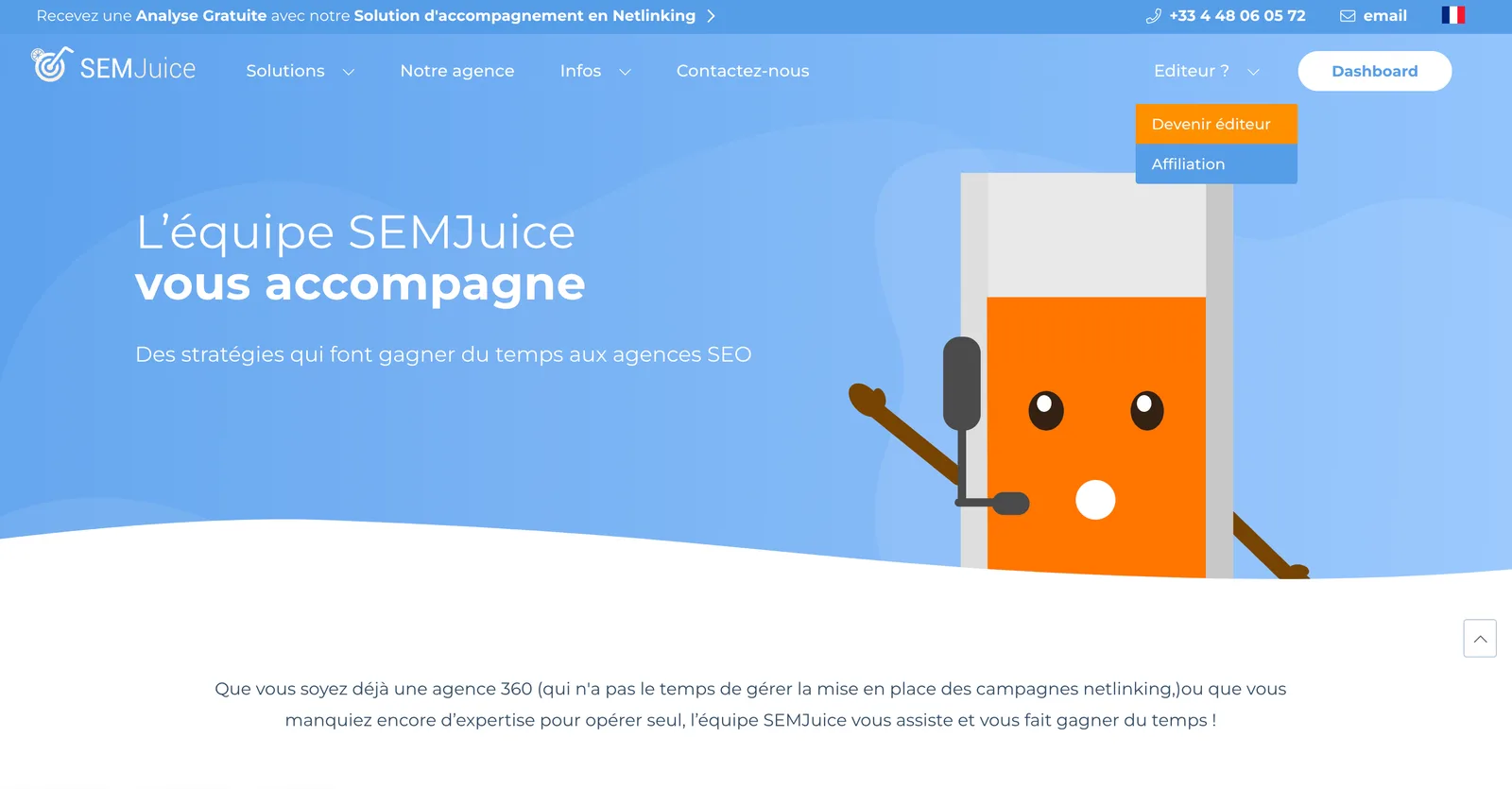
Task: Select Affiliation from dropdown
Action: click(x=1216, y=163)
